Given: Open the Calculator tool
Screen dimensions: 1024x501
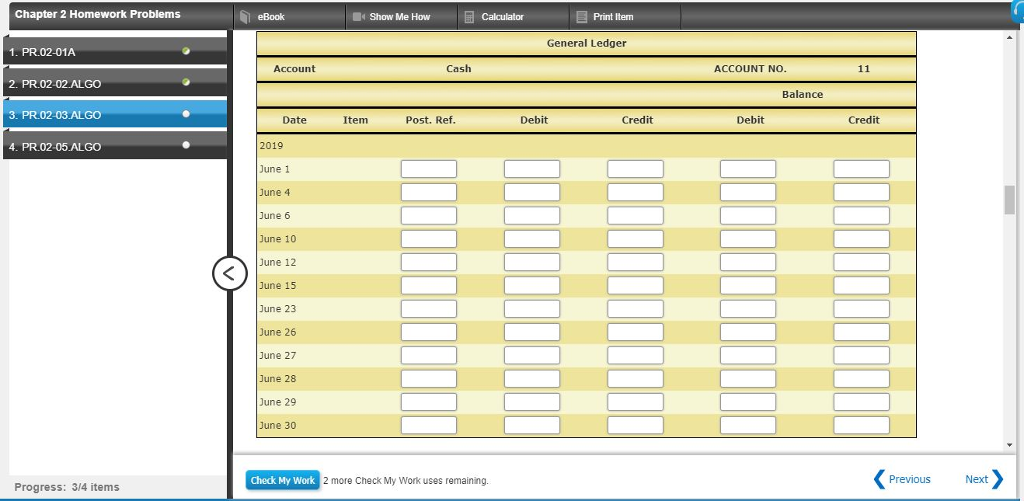Looking at the screenshot, I should (x=513, y=17).
